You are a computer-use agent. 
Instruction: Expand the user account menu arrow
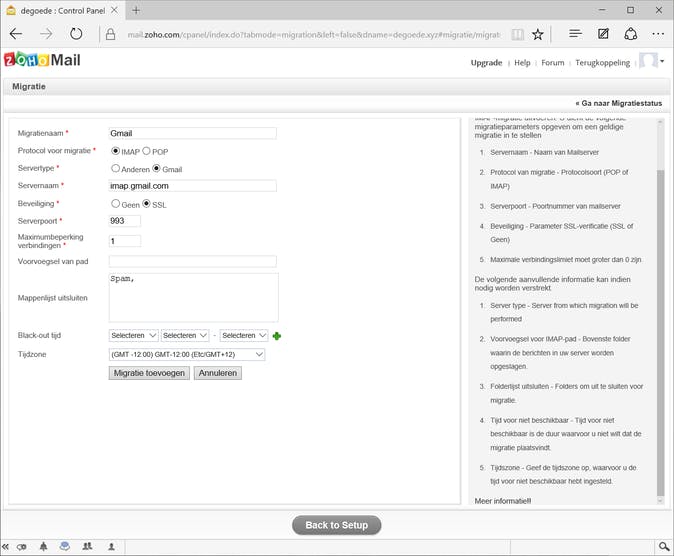click(x=662, y=61)
